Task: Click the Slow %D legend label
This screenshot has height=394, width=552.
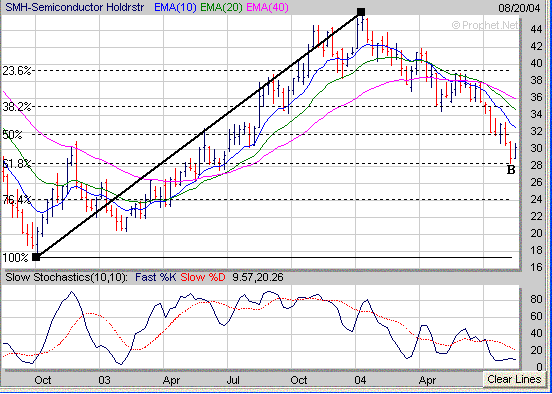Action: pos(203,277)
